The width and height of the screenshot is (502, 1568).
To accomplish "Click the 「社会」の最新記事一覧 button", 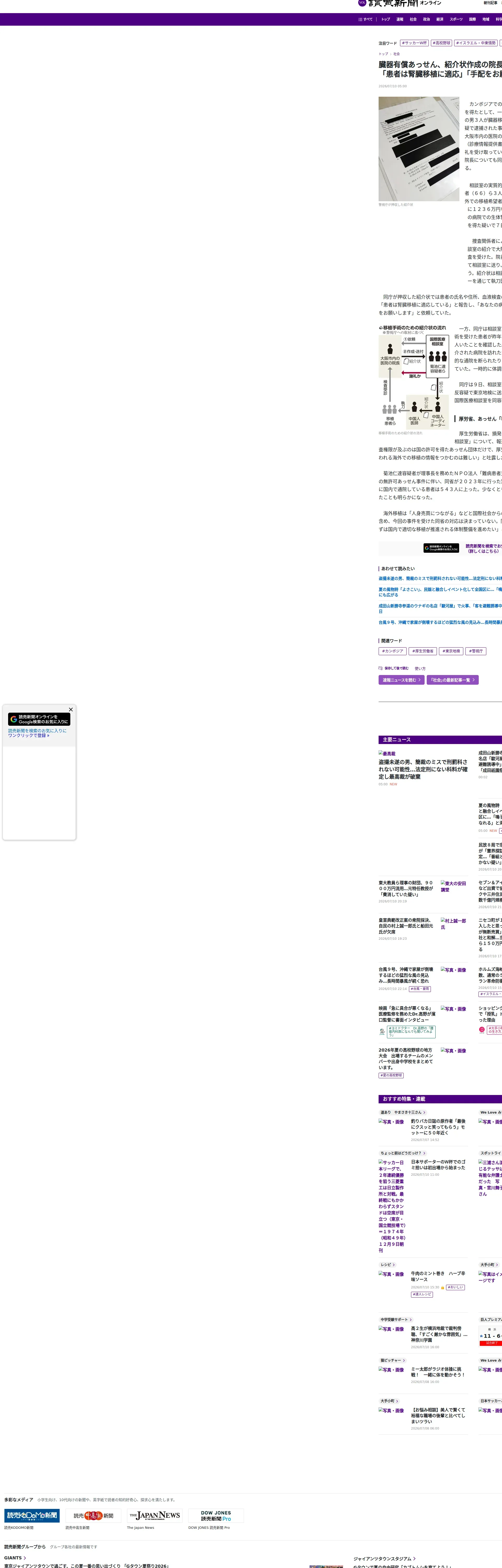I will [x=452, y=680].
